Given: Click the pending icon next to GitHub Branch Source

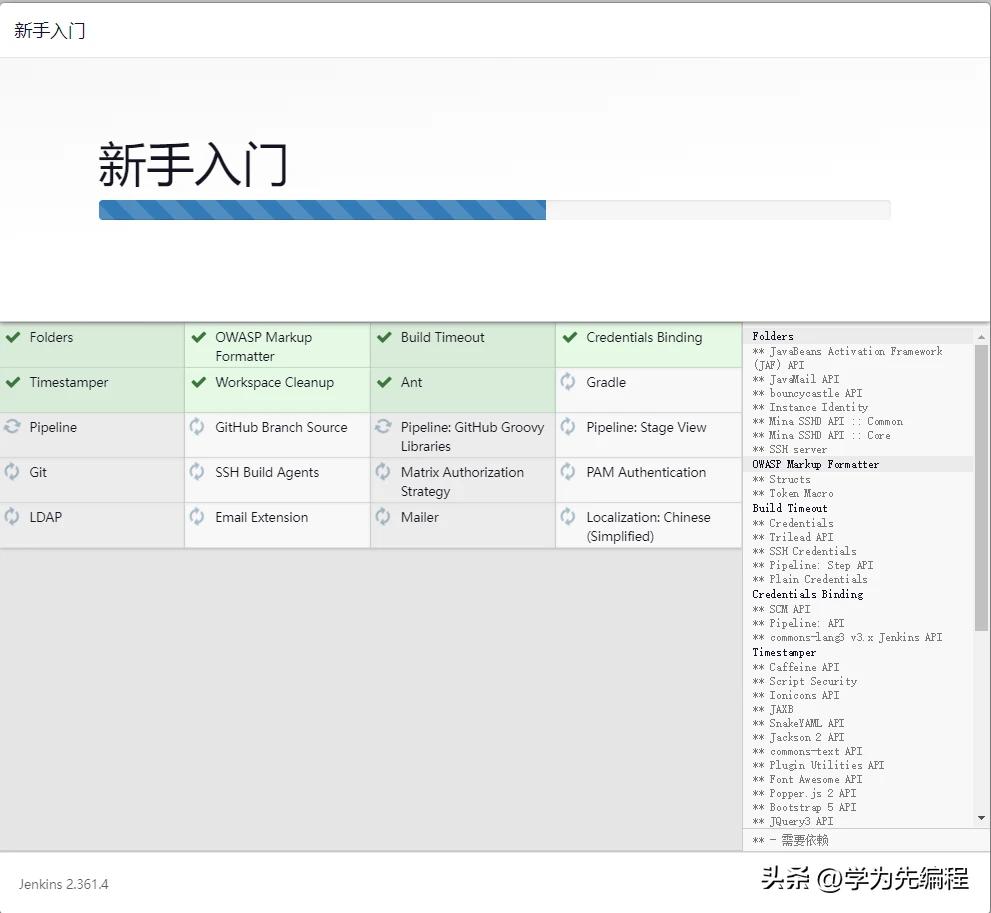Looking at the screenshot, I should tap(199, 427).
